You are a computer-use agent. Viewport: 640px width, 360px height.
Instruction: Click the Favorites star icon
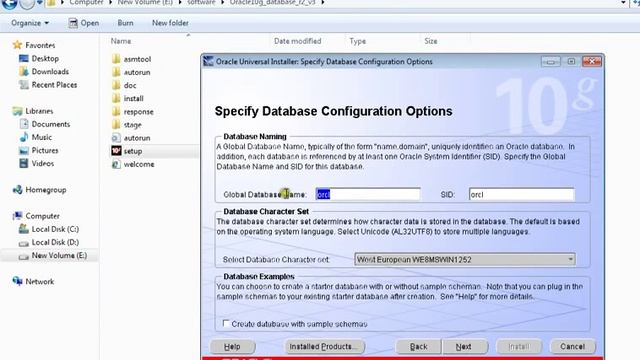pyautogui.click(x=17, y=45)
